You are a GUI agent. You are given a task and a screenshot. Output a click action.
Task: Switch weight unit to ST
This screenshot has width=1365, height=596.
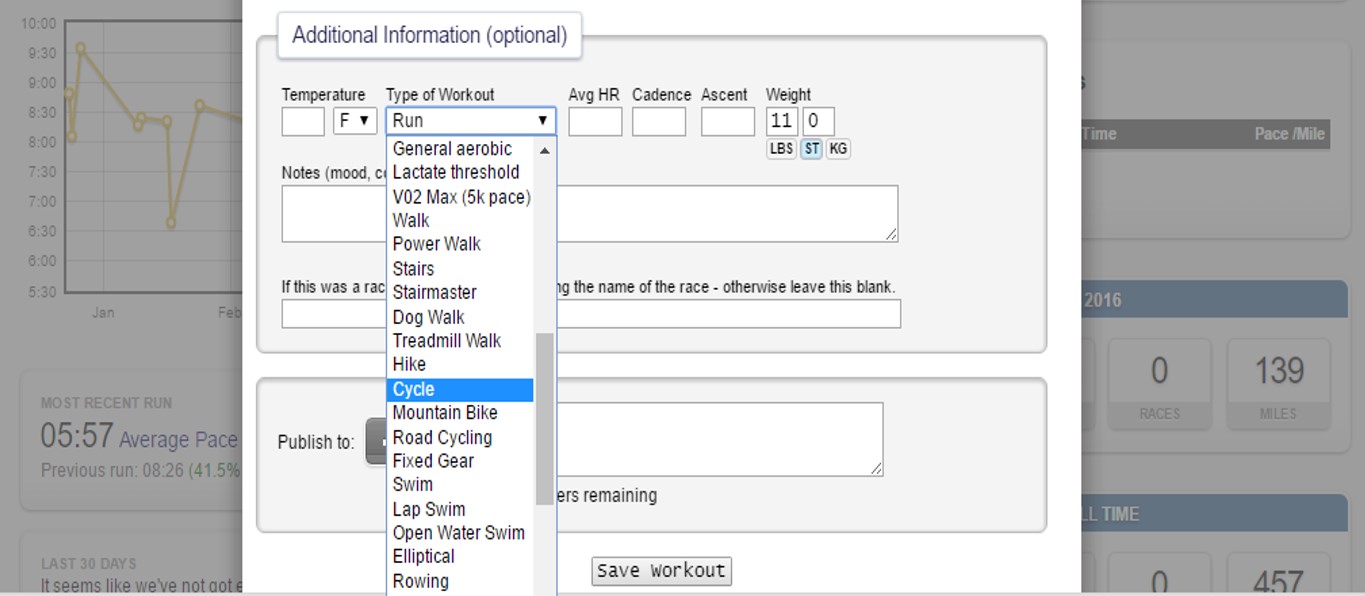point(811,149)
